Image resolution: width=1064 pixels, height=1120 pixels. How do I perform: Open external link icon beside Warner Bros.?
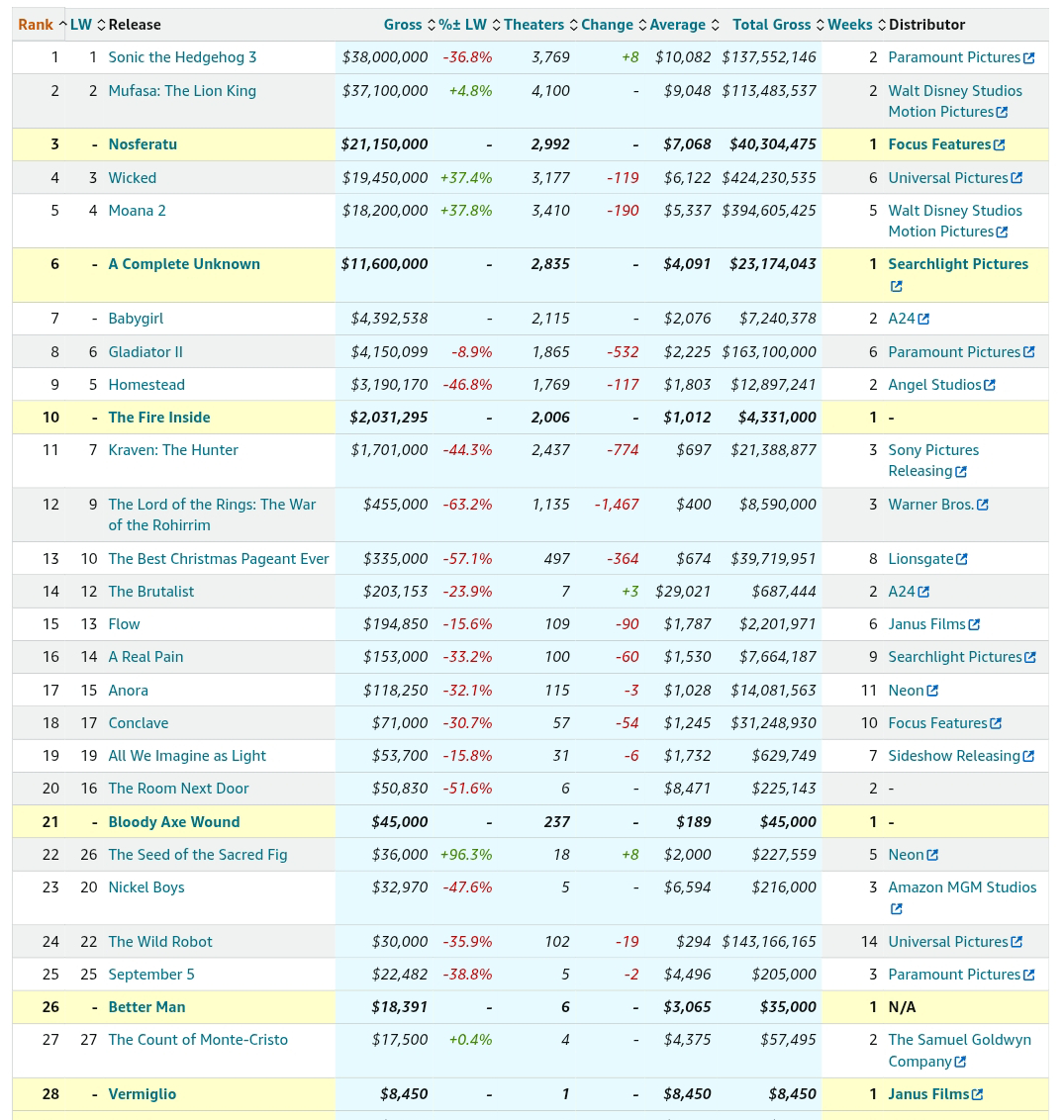pos(983,505)
